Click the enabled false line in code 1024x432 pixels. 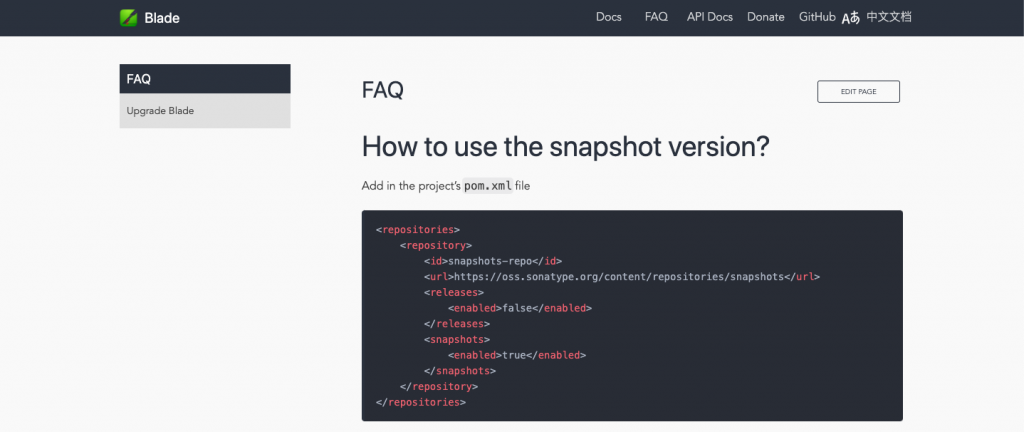click(520, 308)
